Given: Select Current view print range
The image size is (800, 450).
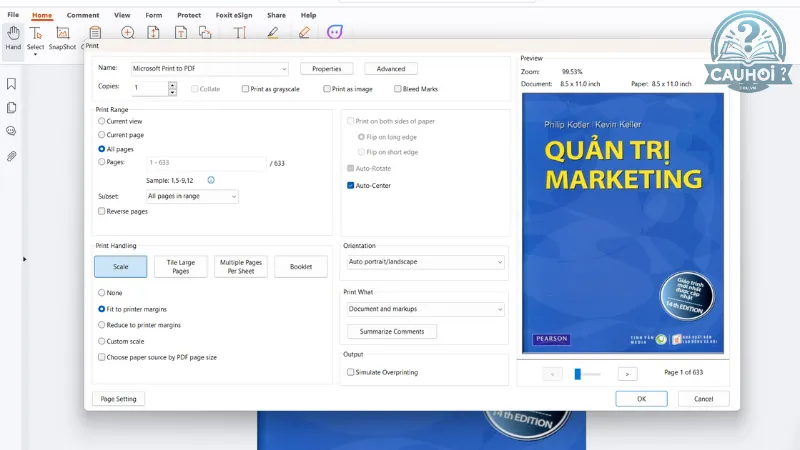Looking at the screenshot, I should pos(102,121).
